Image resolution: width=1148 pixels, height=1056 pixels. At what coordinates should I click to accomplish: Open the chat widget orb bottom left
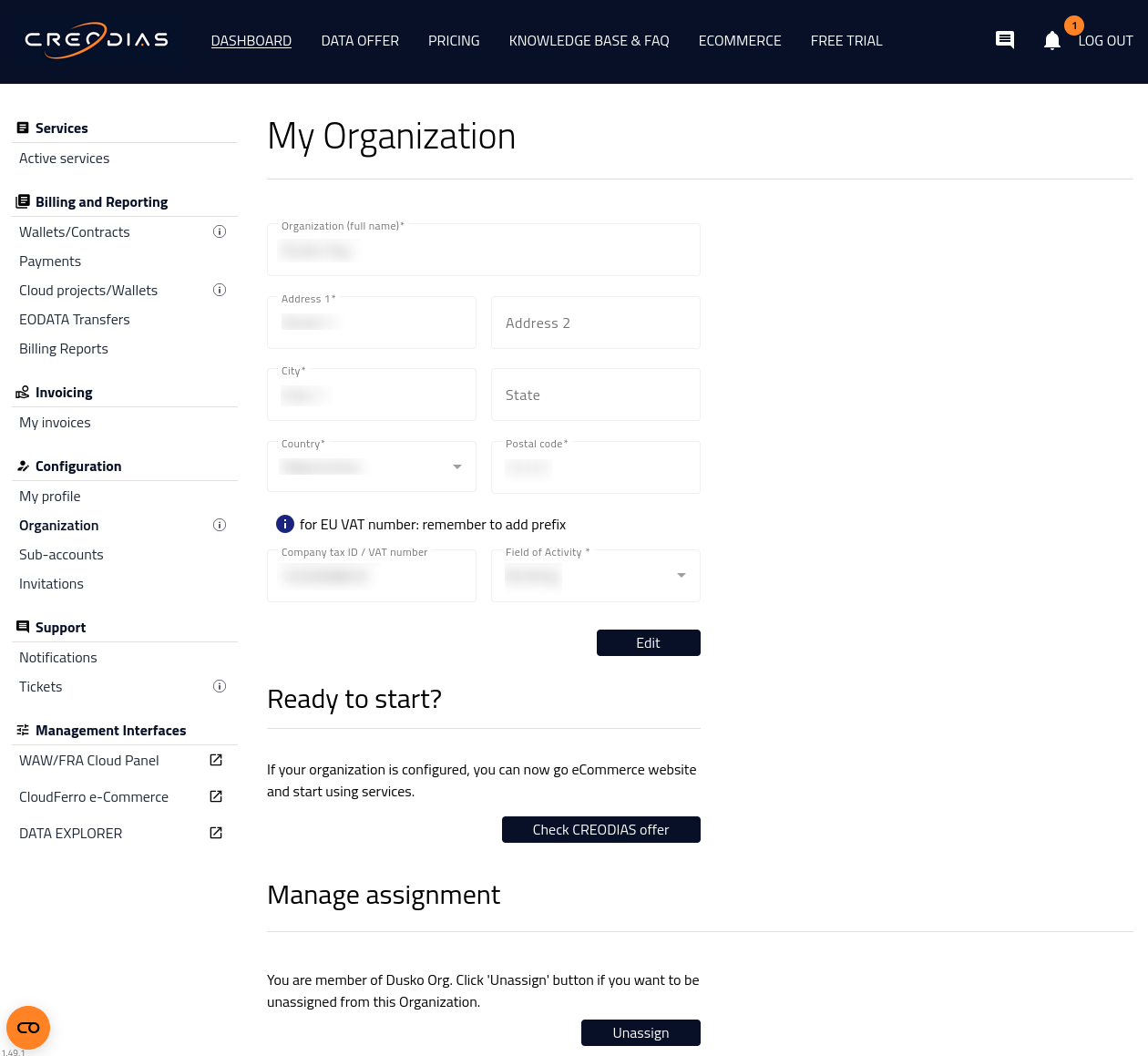coord(27,1027)
